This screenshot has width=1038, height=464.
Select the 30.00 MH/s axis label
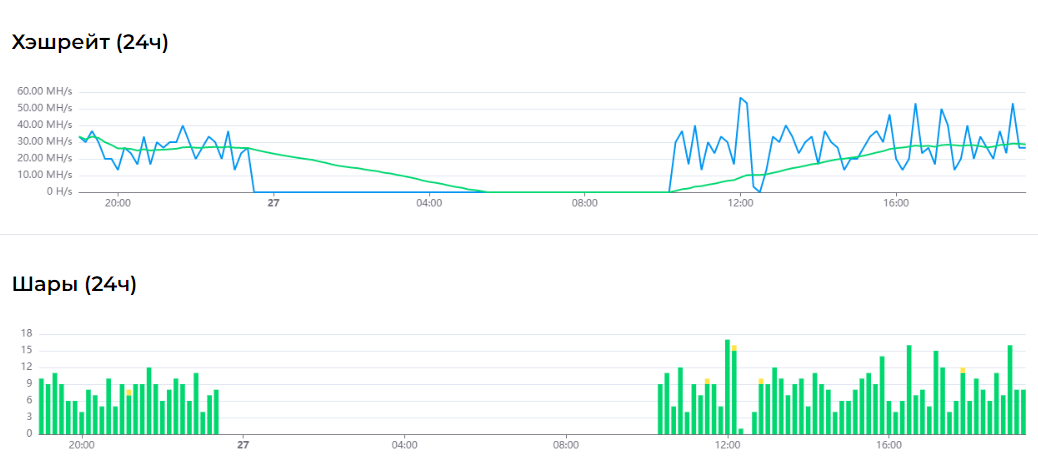45,141
